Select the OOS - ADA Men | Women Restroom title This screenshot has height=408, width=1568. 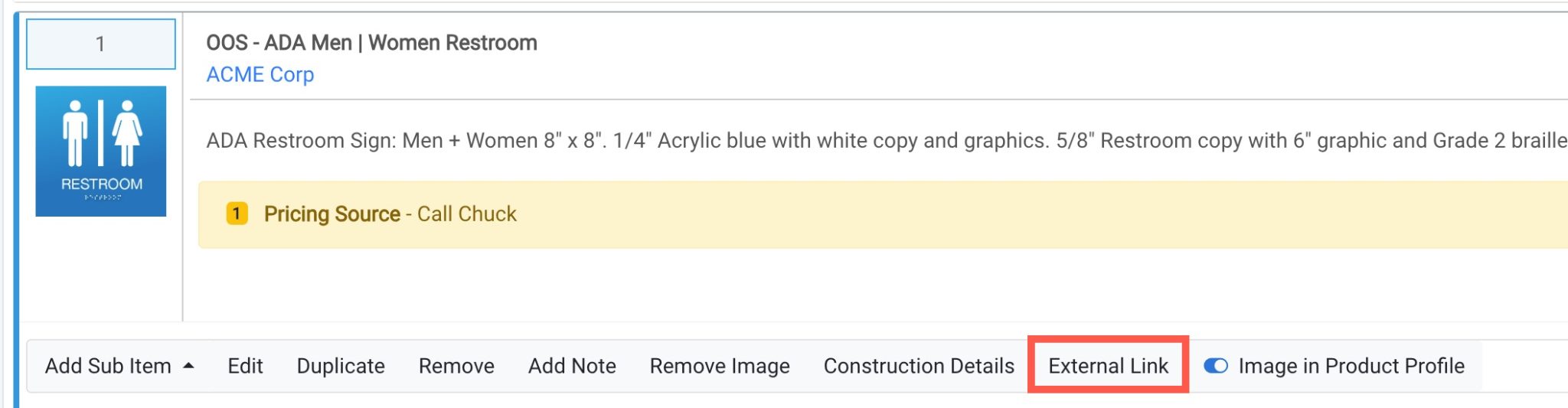(371, 43)
